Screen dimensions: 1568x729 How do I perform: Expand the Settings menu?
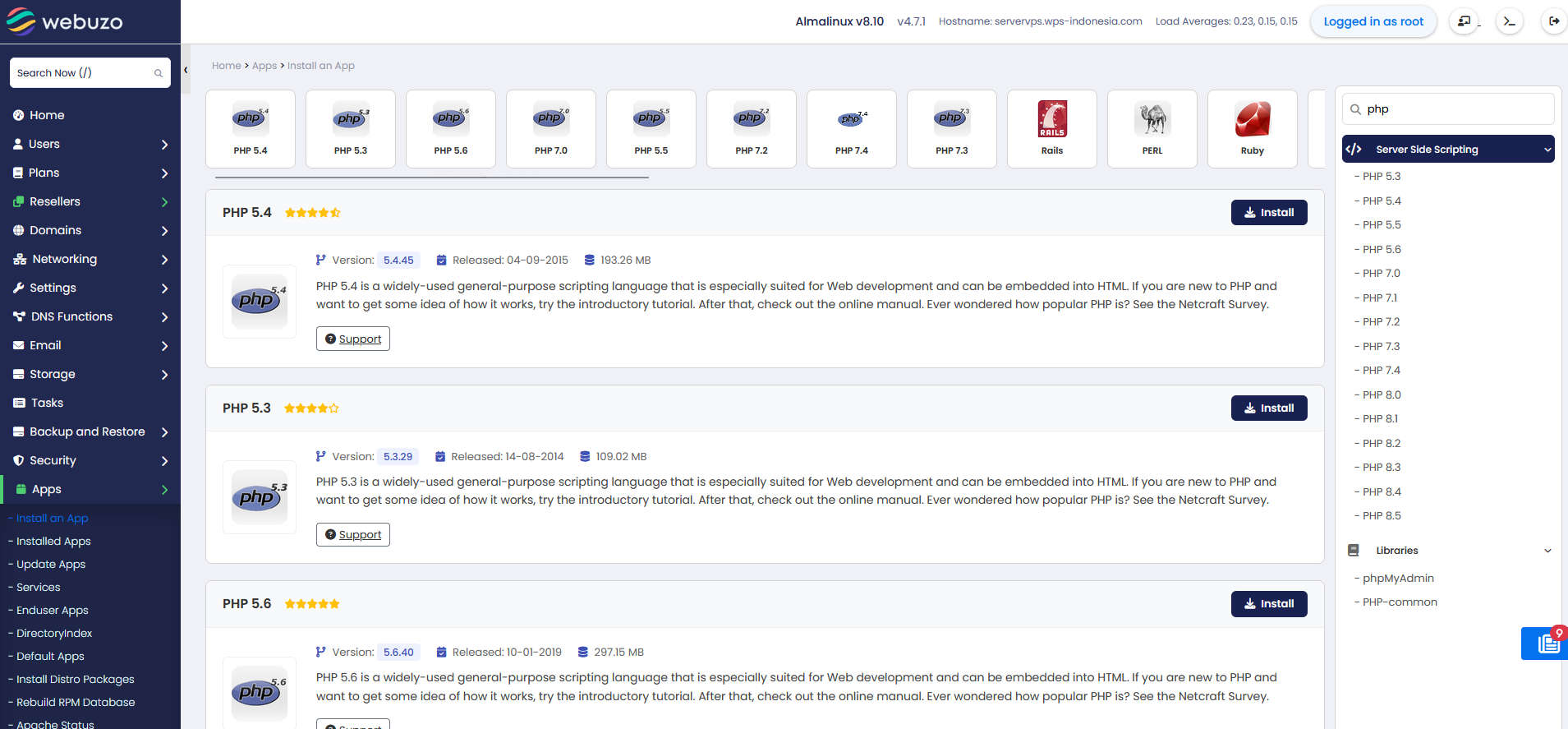(90, 288)
